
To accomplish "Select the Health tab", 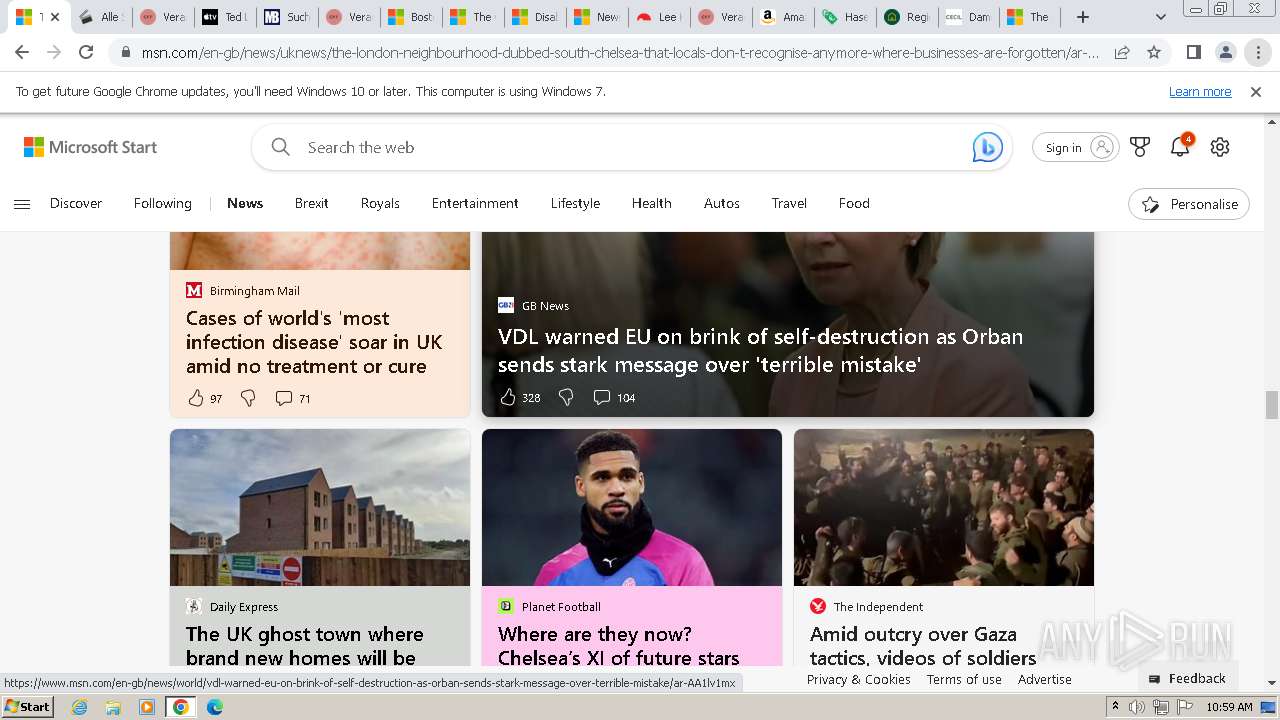I will coord(651,203).
